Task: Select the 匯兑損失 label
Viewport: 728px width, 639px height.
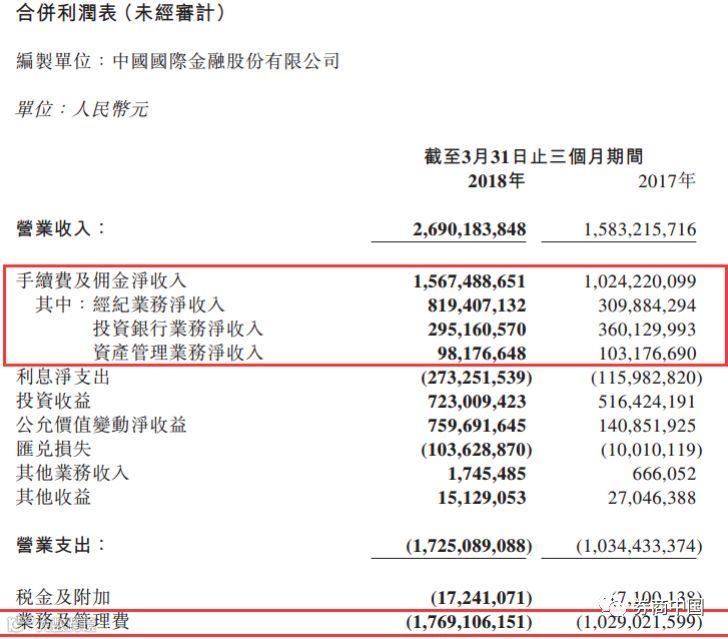Action: coord(53,449)
